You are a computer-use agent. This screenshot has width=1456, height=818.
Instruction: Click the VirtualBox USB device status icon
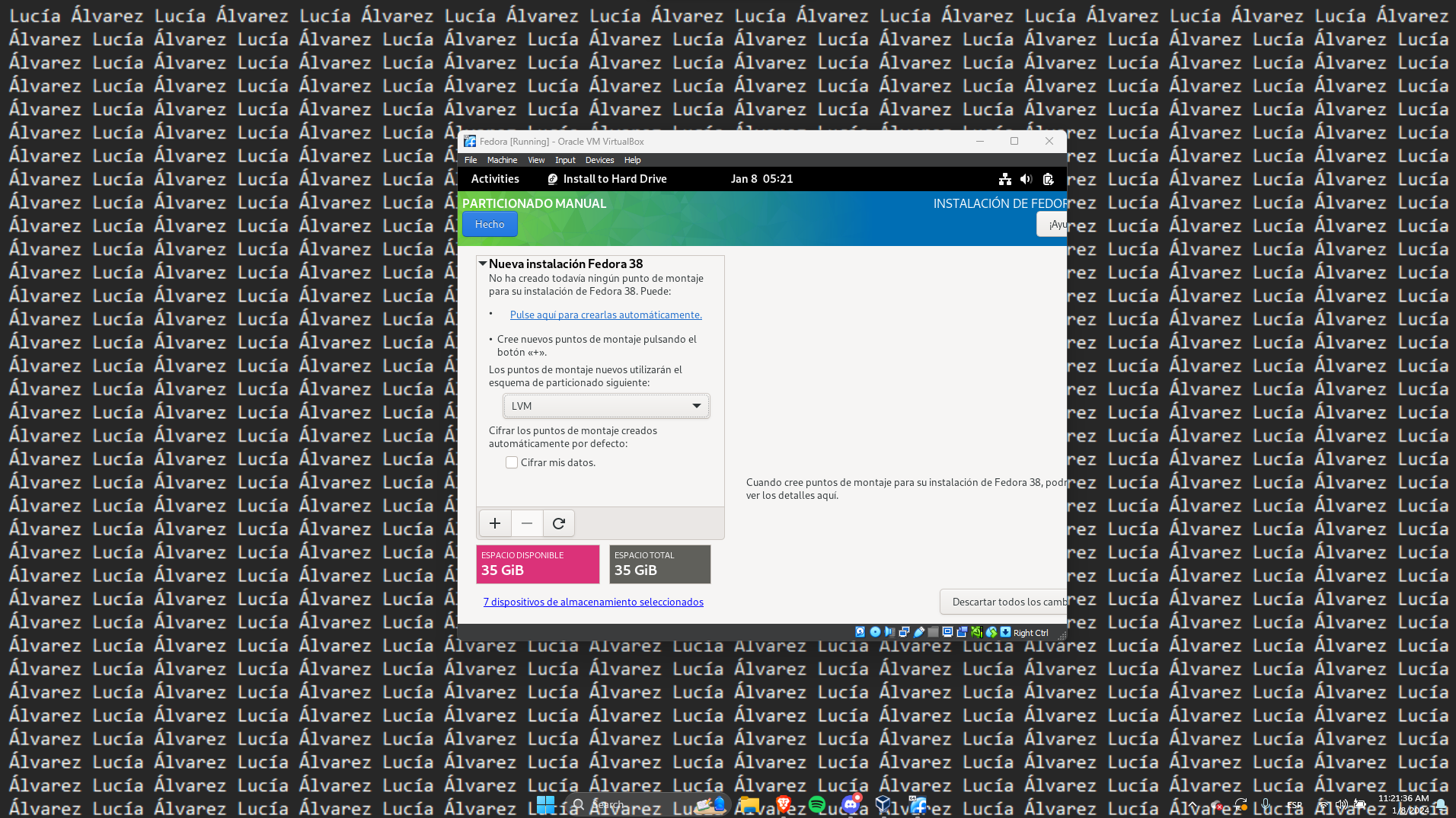click(x=919, y=632)
